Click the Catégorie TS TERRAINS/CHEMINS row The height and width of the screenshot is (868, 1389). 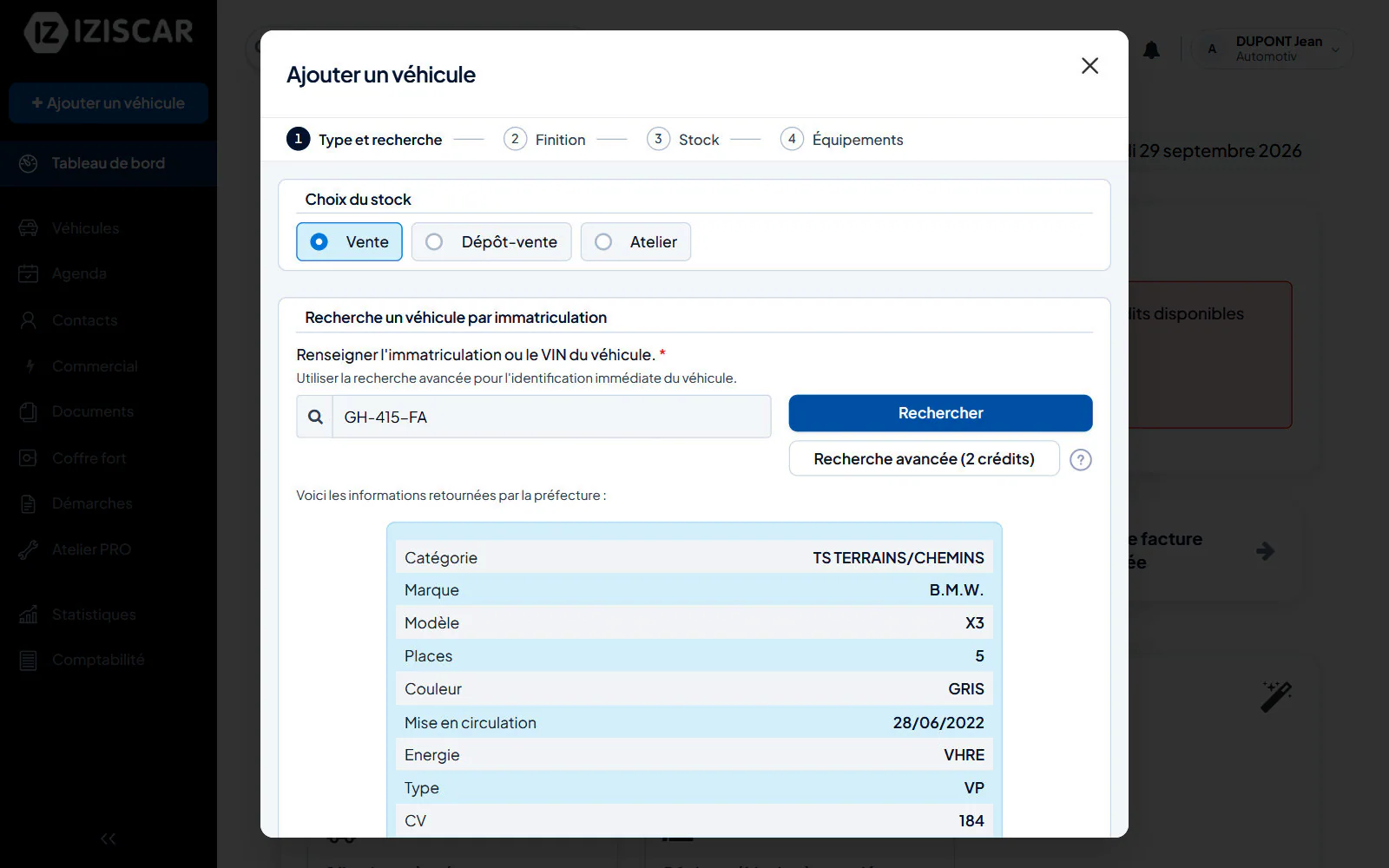[x=694, y=557]
